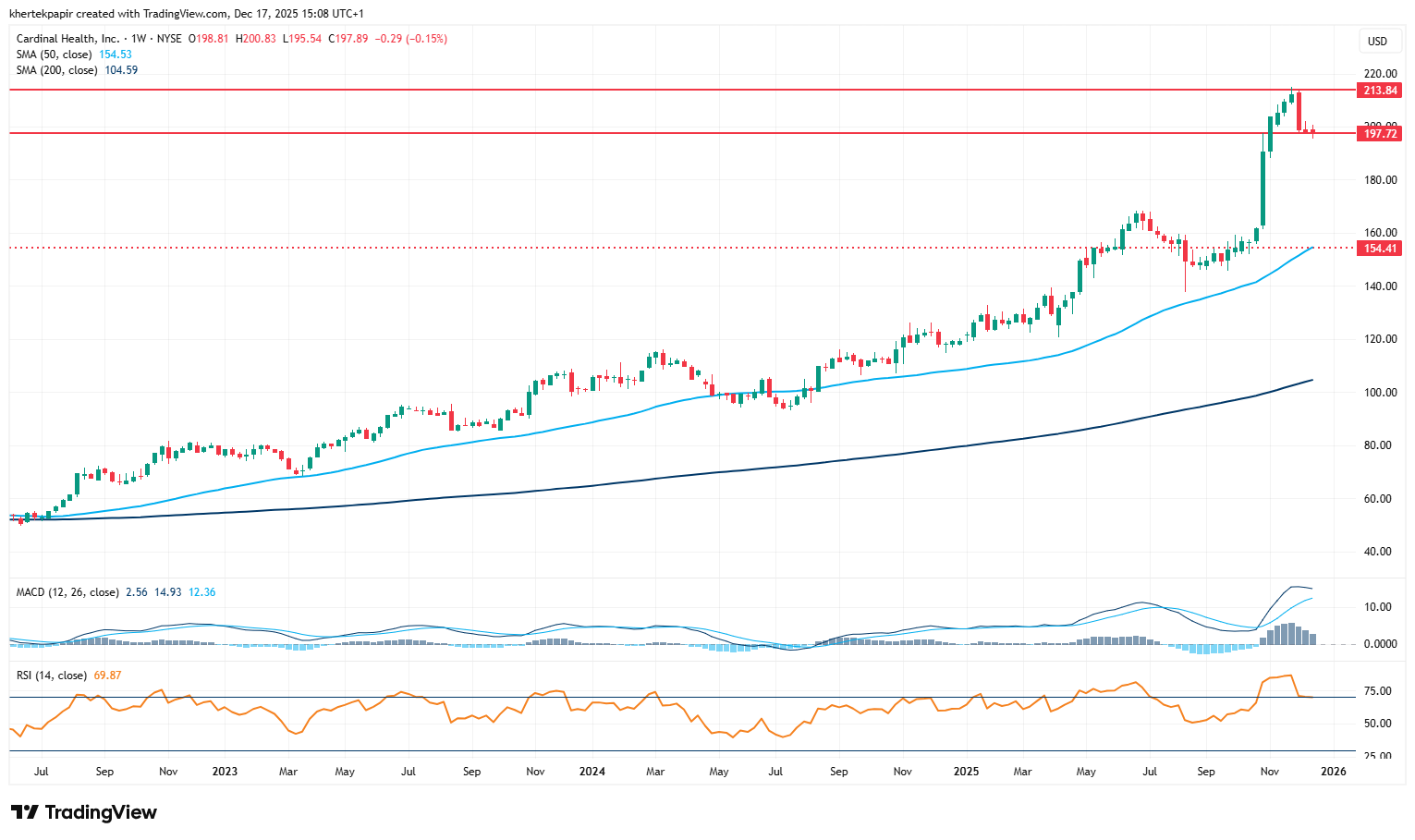Click the TradingView logo icon
The image size is (1415, 840).
click(x=25, y=812)
